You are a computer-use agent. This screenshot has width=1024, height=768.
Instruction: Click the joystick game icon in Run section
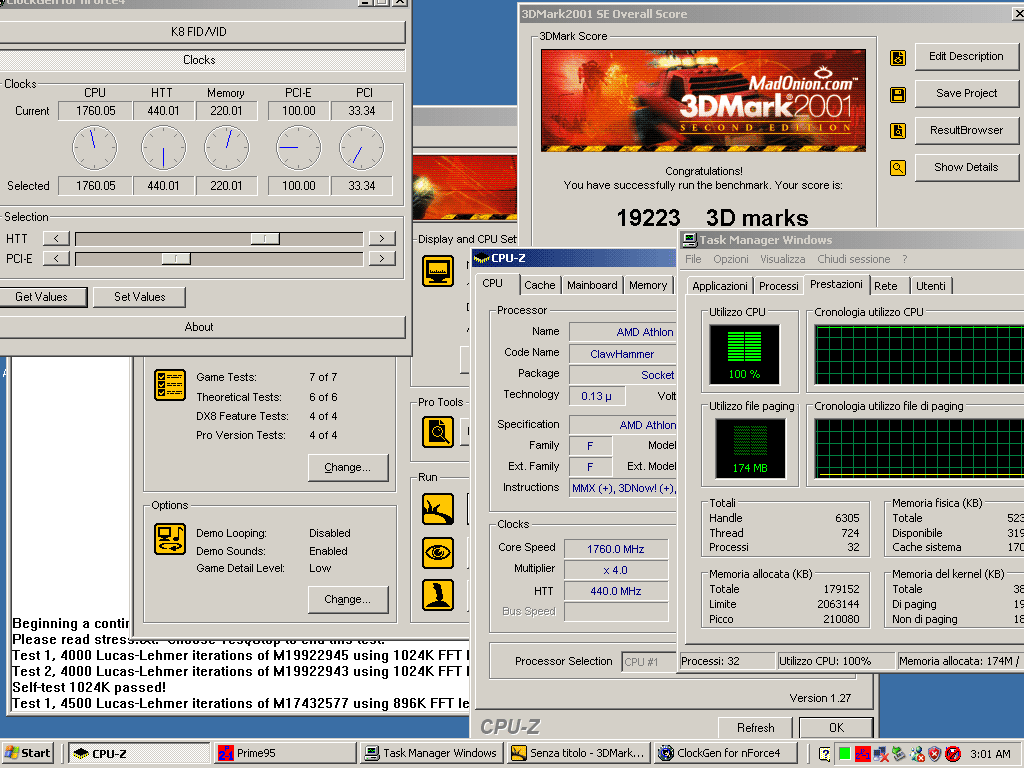pyautogui.click(x=438, y=595)
